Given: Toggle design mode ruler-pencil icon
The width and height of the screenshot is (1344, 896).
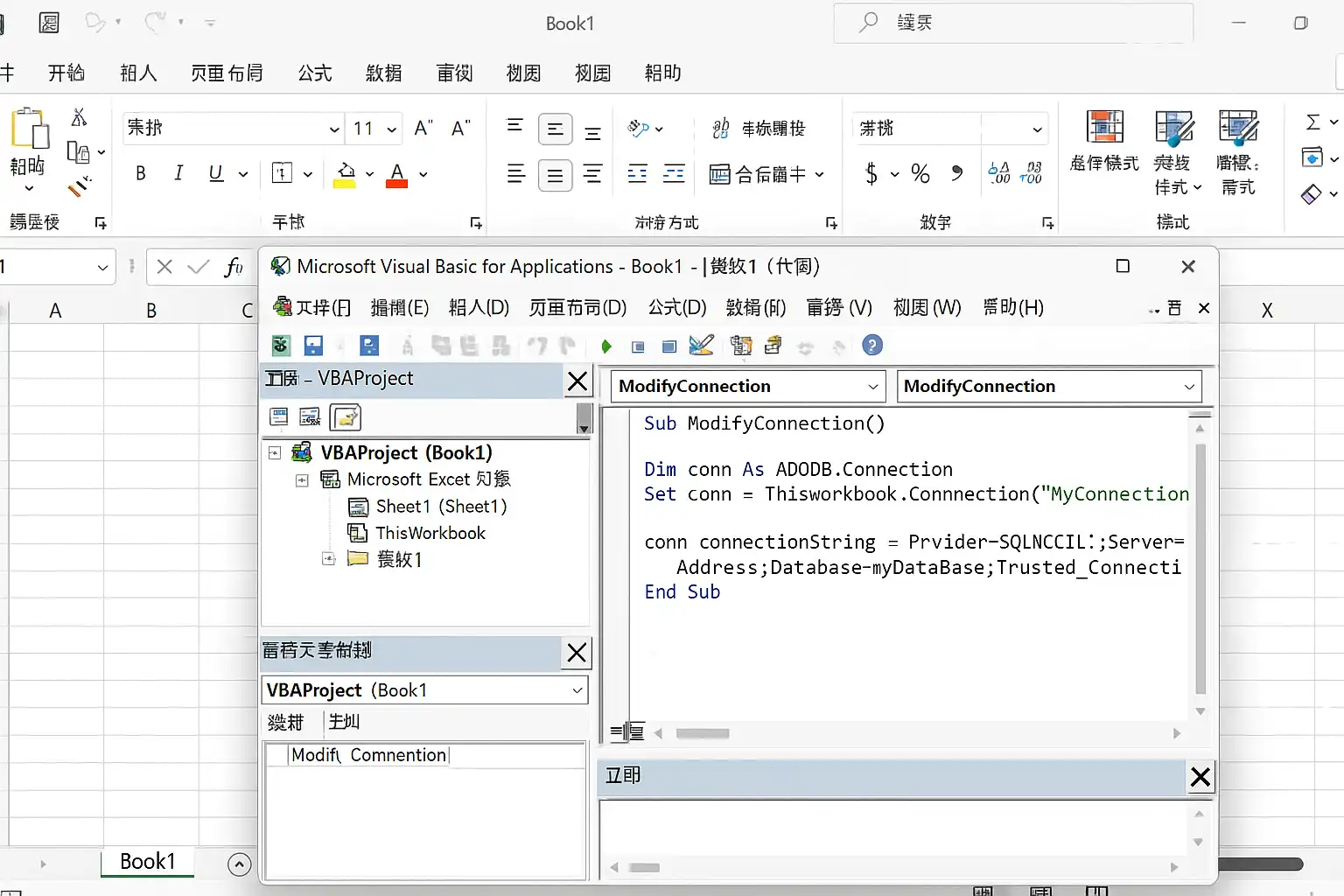Looking at the screenshot, I should (x=702, y=346).
